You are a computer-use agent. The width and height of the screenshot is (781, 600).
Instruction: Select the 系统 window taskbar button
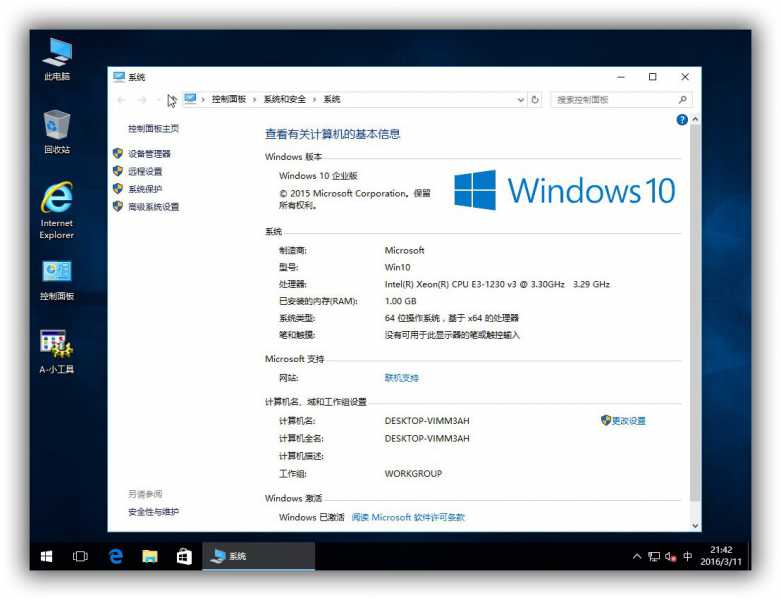click(259, 556)
